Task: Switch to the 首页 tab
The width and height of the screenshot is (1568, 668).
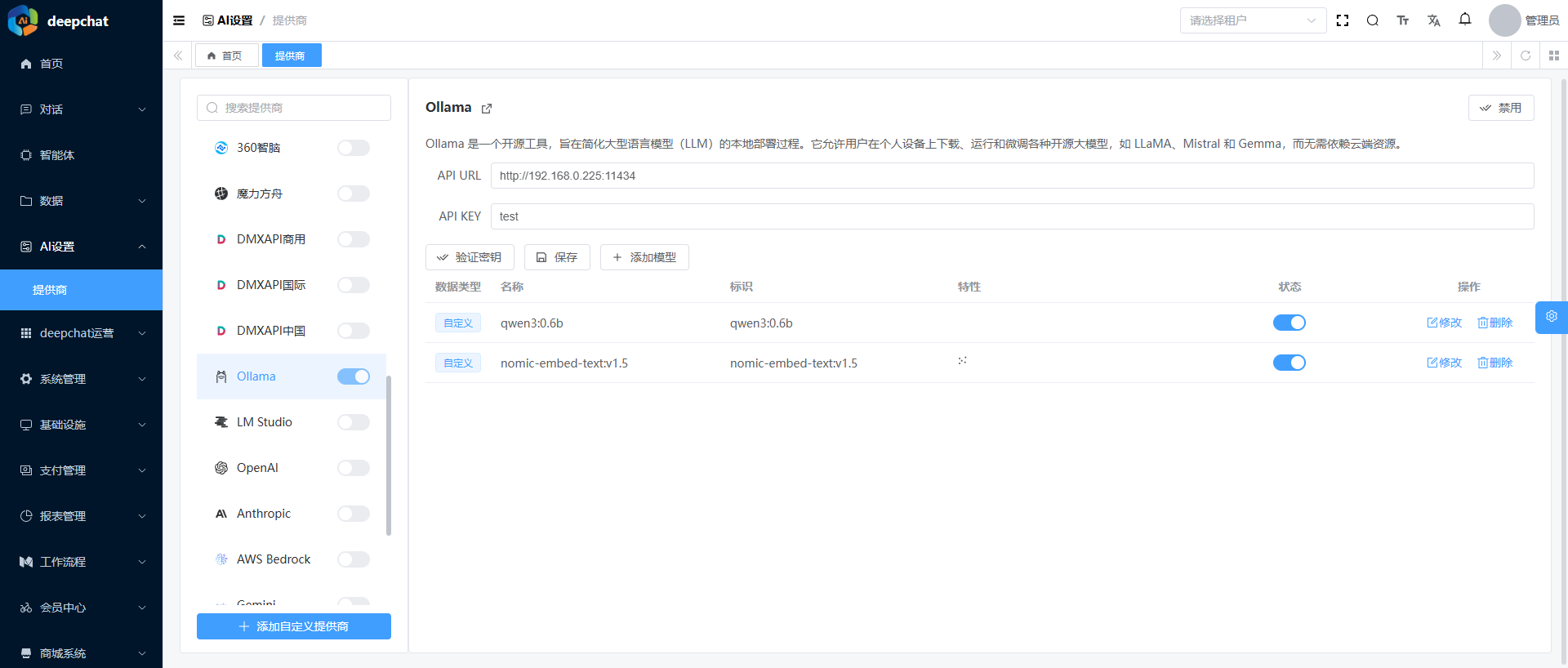Action: pos(226,56)
